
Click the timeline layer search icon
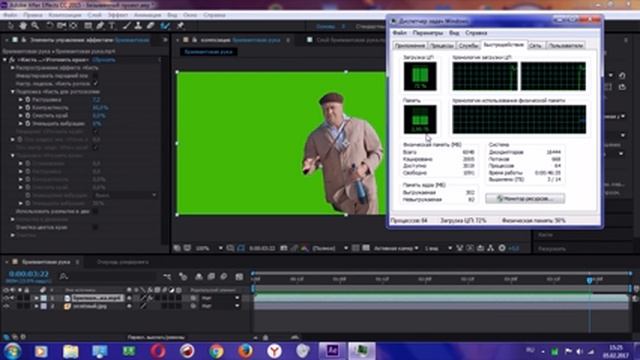point(64,277)
